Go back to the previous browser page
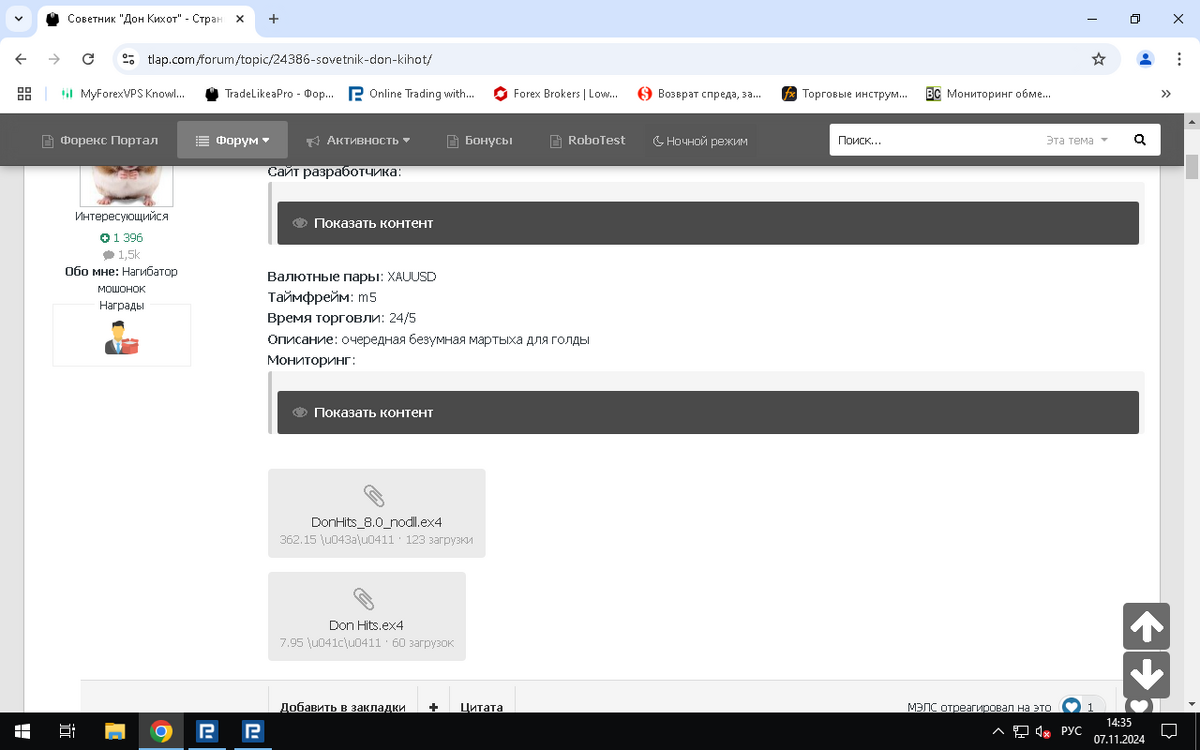This screenshot has height=750, width=1200. pyautogui.click(x=22, y=59)
